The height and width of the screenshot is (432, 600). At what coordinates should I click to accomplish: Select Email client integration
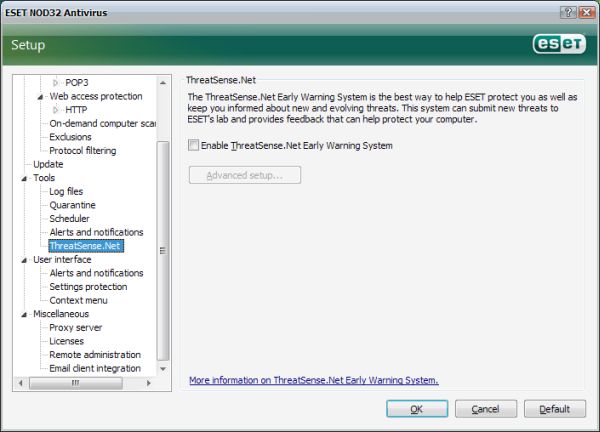coord(95,368)
